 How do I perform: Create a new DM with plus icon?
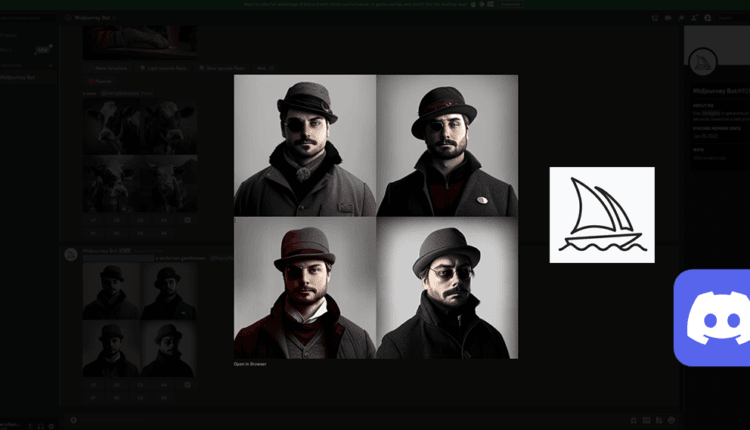coord(51,65)
